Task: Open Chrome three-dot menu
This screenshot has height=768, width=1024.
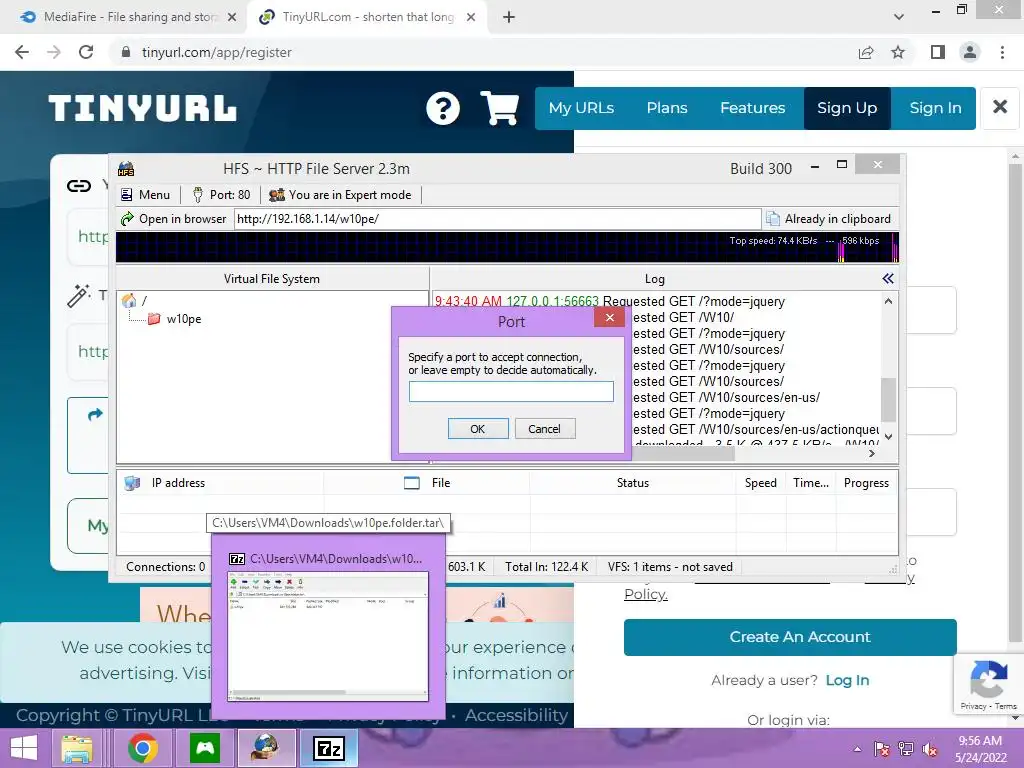Action: [x=1002, y=52]
